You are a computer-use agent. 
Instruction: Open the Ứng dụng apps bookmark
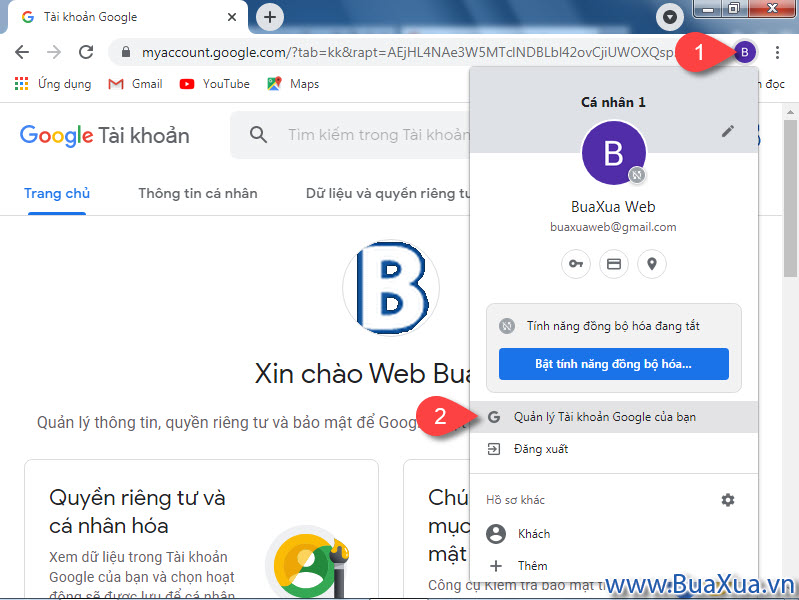point(53,84)
